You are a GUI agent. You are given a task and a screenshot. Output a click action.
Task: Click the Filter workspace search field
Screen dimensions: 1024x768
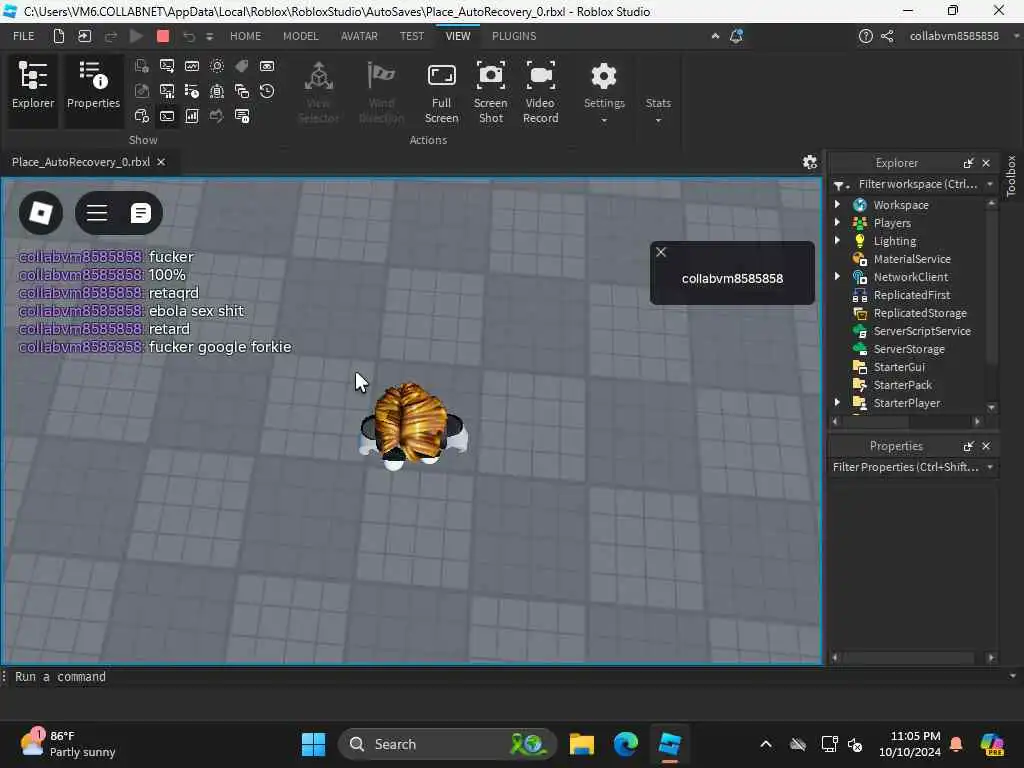pyautogui.click(x=918, y=184)
